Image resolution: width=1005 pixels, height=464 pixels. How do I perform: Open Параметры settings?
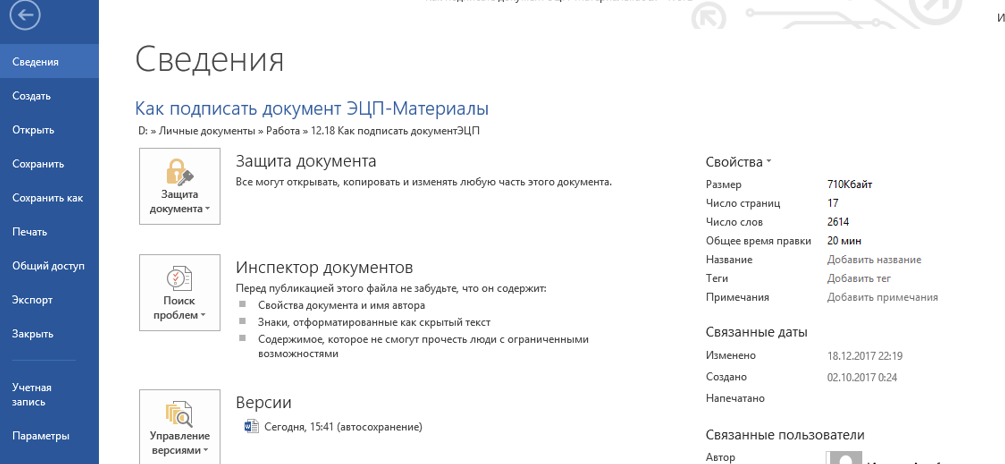(x=40, y=436)
